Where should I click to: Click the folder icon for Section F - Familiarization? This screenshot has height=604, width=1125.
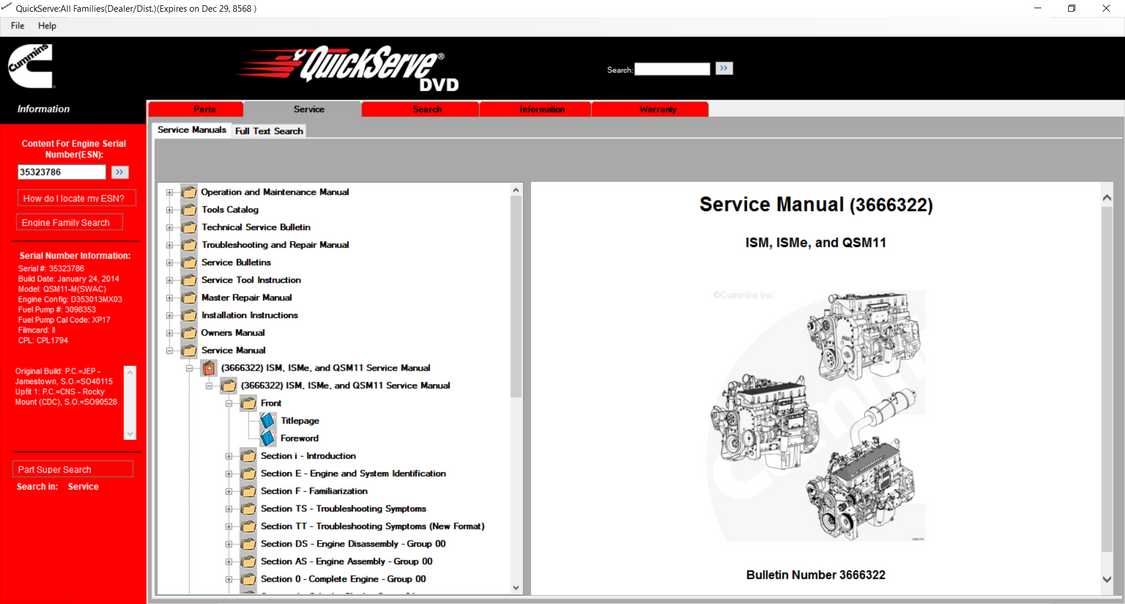(x=247, y=490)
